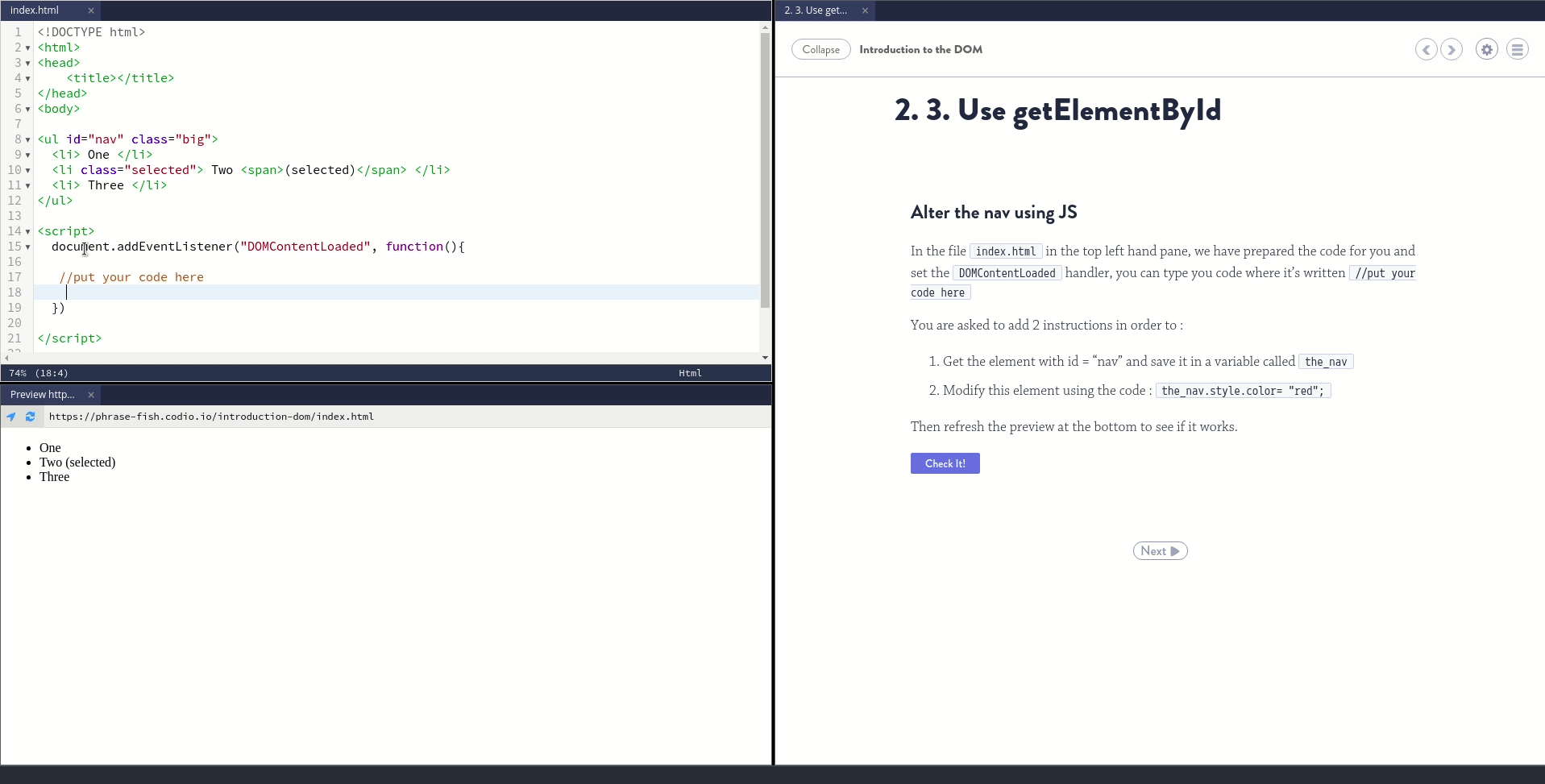Click the Check It! button
Image resolution: width=1545 pixels, height=784 pixels.
point(945,463)
